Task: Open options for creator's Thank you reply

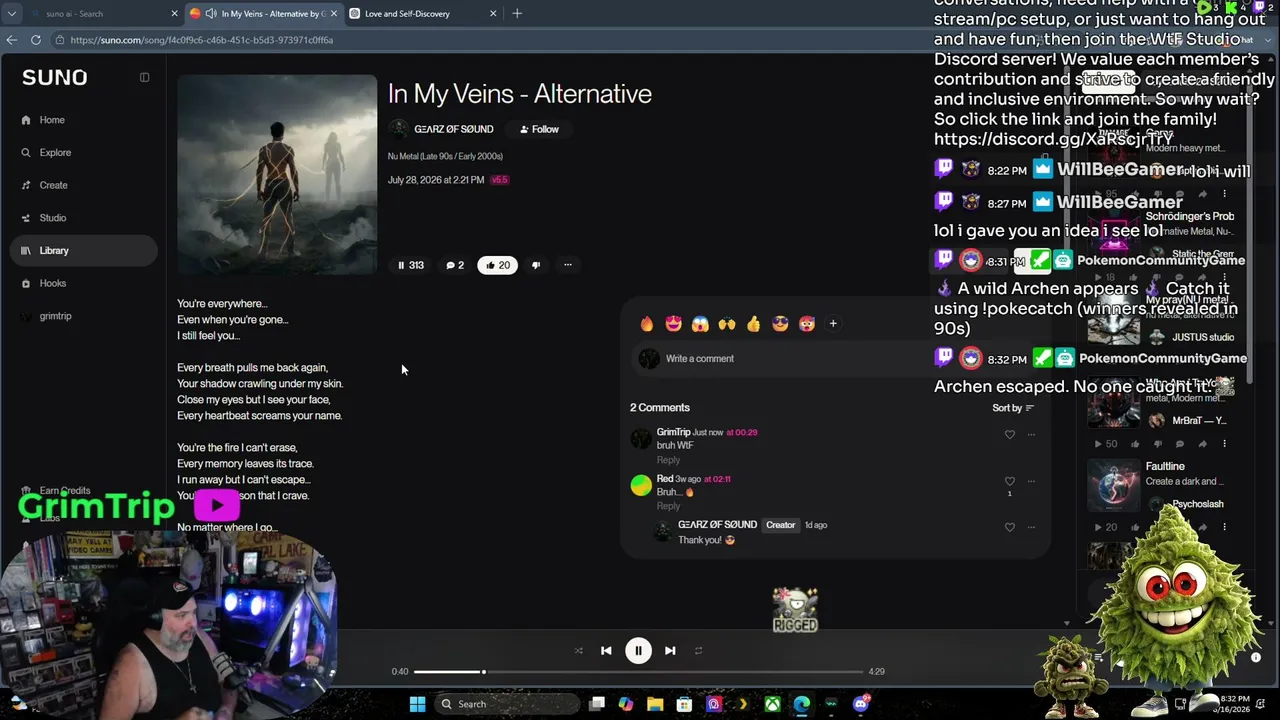Action: [x=1031, y=527]
